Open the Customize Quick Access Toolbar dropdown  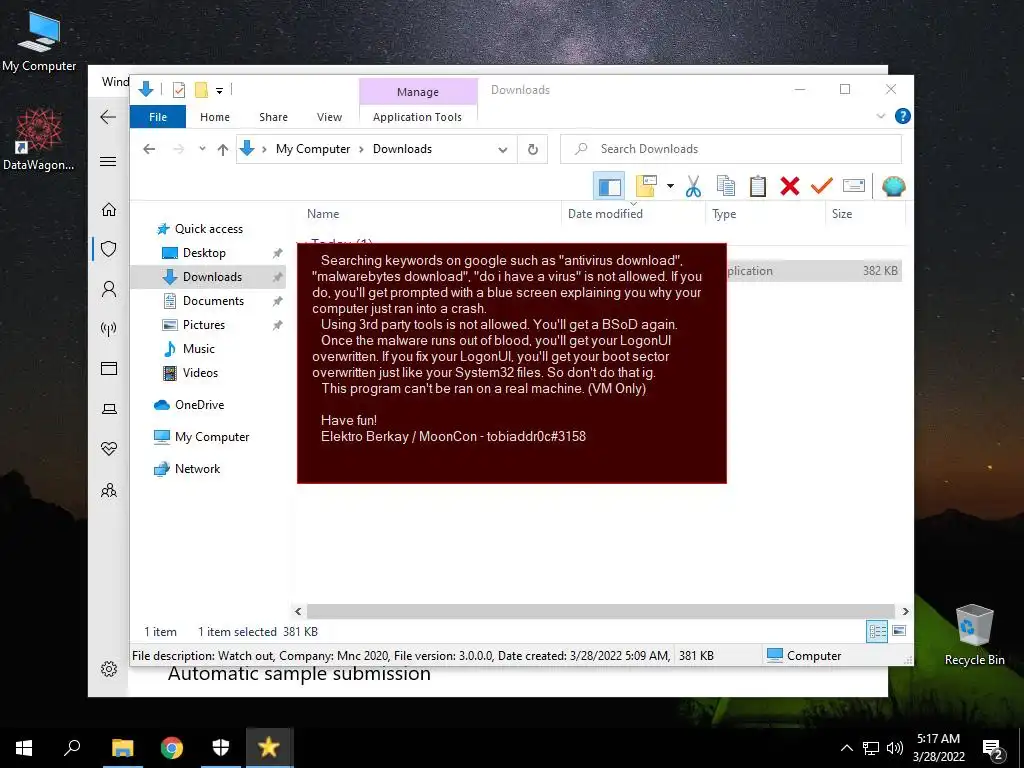point(219,91)
